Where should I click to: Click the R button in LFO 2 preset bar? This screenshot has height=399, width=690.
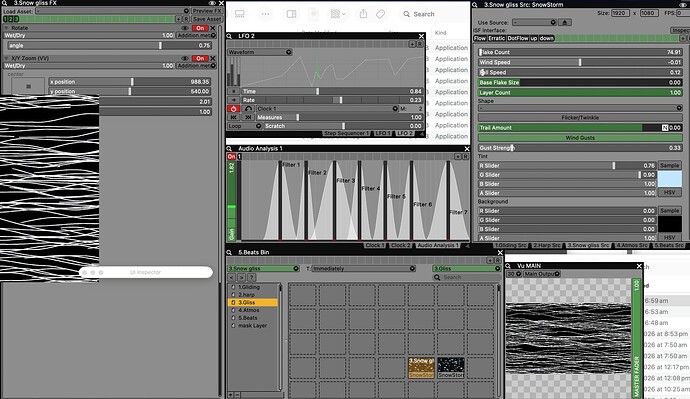tap(420, 44)
